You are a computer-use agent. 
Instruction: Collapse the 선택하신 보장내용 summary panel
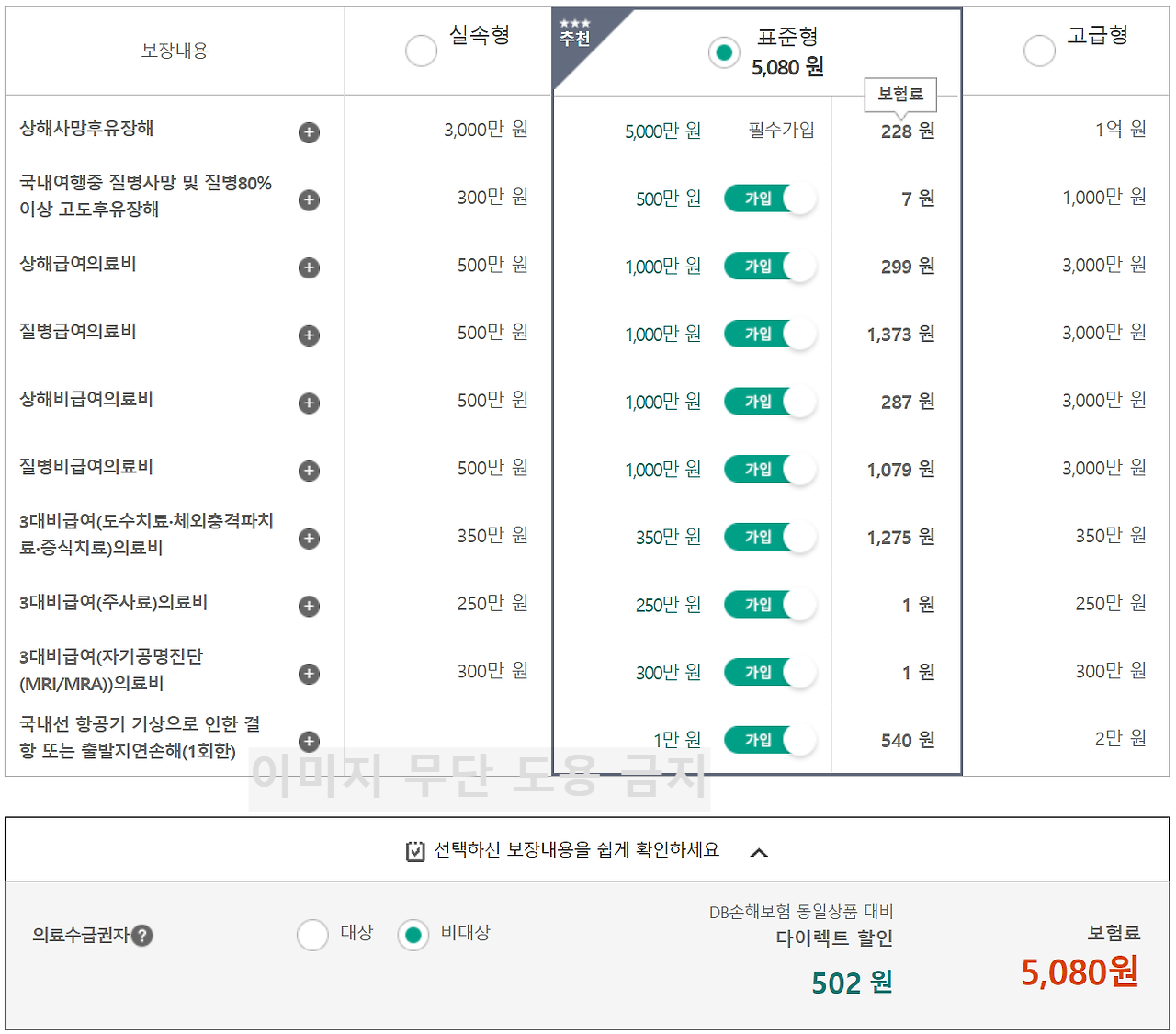pos(760,851)
